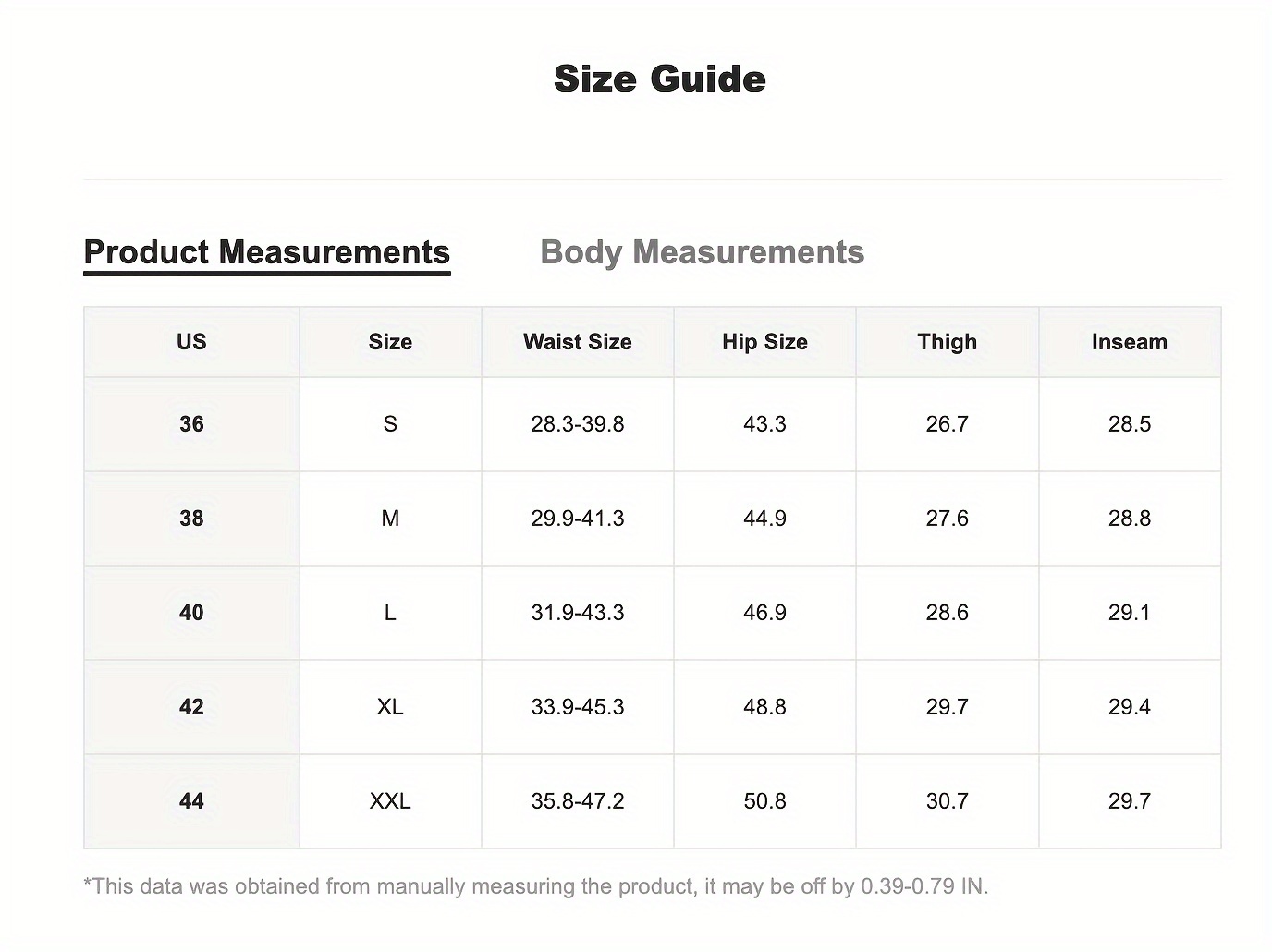
Task: Click waist value 35.8-47.2
Action: (578, 801)
